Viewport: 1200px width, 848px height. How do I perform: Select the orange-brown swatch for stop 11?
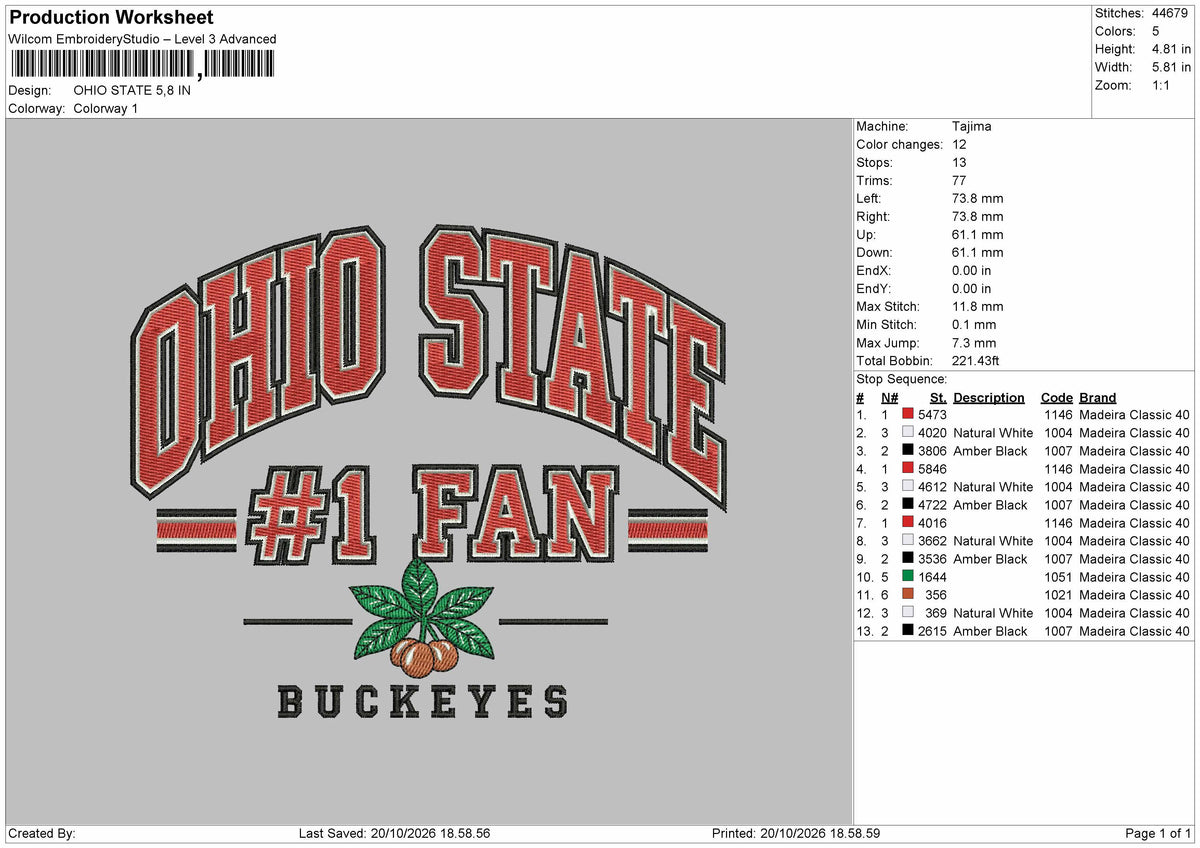point(908,595)
